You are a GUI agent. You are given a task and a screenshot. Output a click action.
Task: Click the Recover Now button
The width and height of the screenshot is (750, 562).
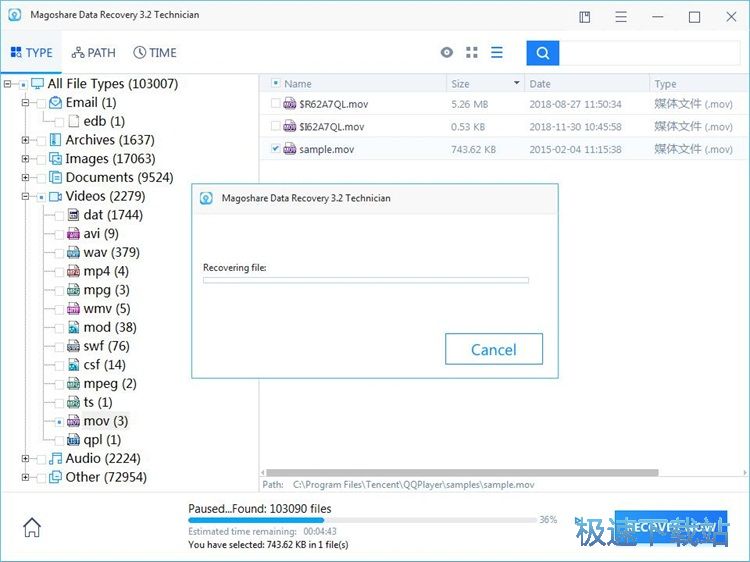coord(671,527)
